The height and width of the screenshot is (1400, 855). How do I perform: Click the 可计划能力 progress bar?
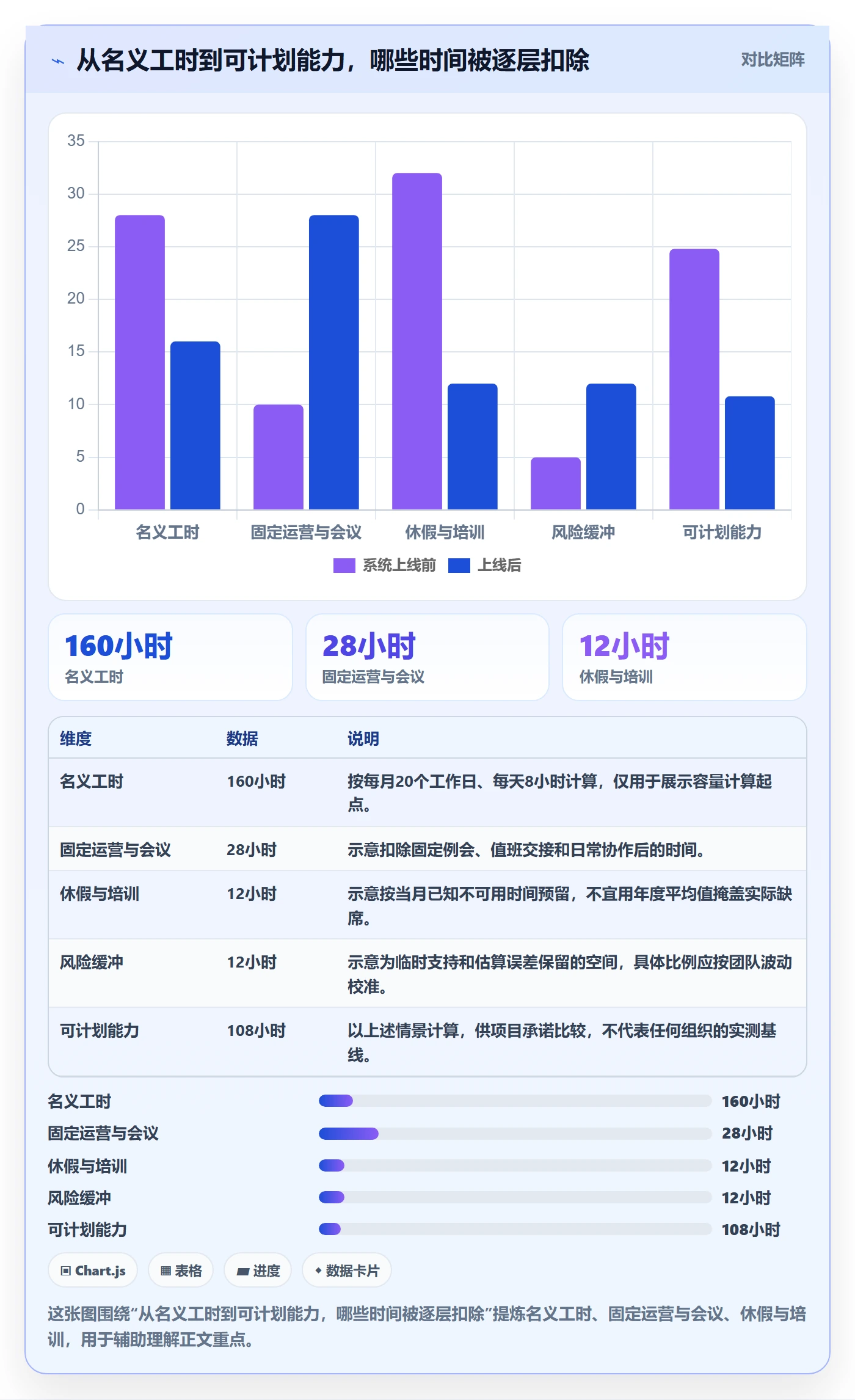point(515,1229)
